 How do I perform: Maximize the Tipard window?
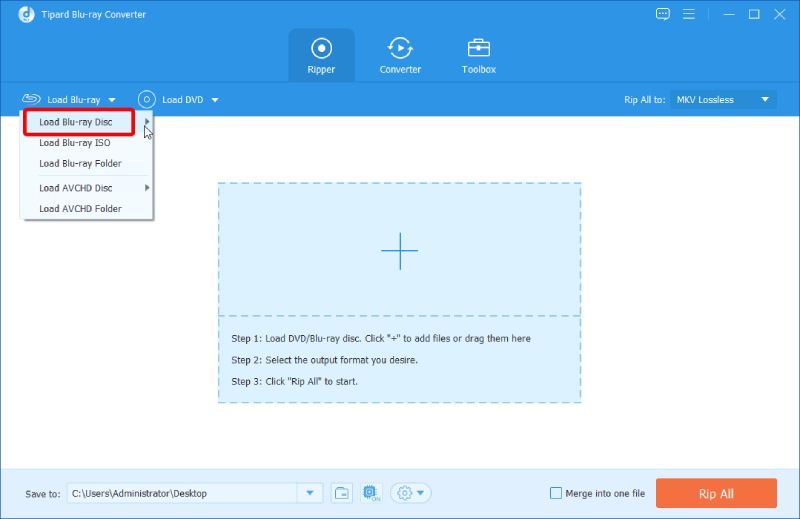754,14
